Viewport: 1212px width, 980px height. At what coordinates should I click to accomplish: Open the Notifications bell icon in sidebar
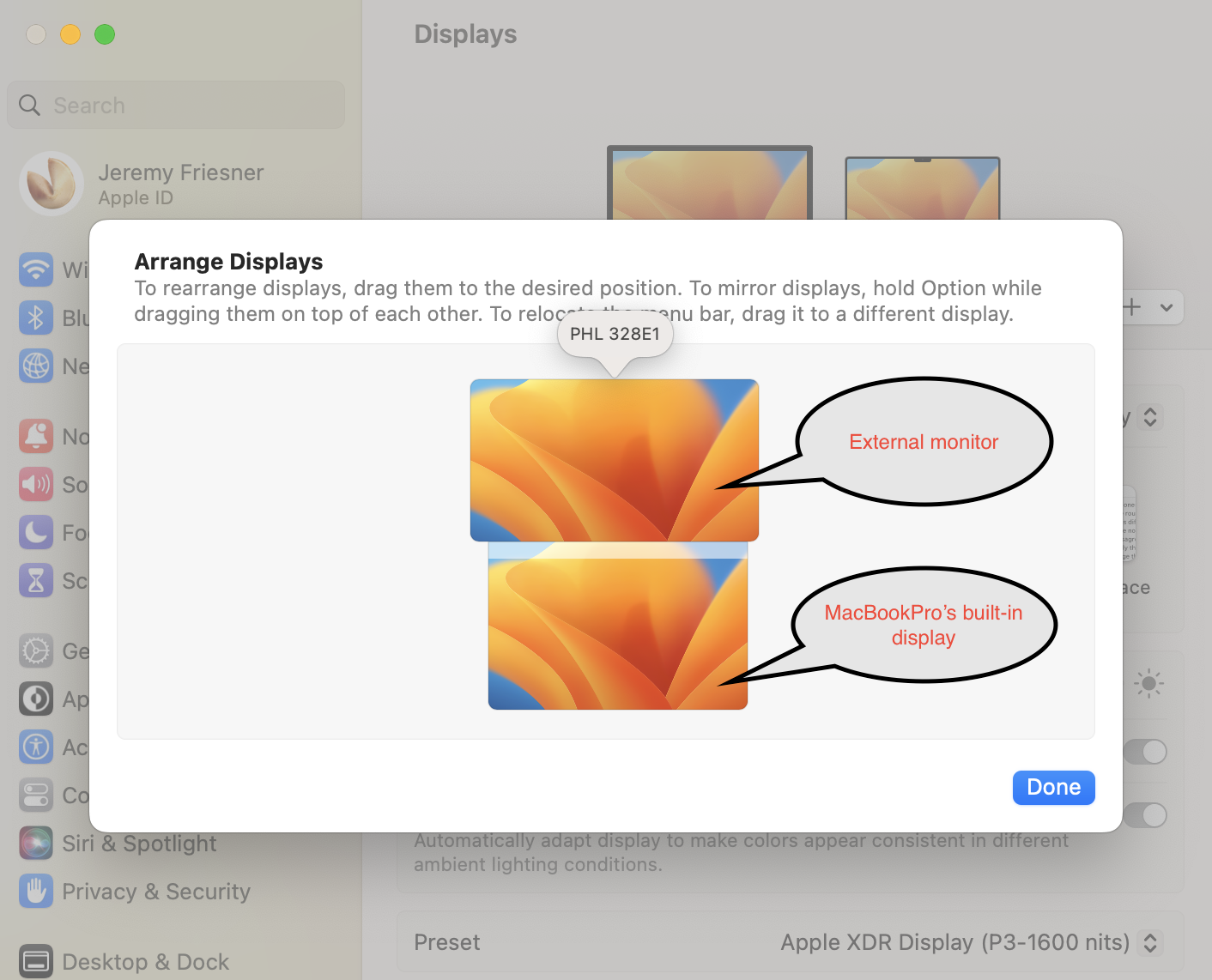pyautogui.click(x=36, y=436)
